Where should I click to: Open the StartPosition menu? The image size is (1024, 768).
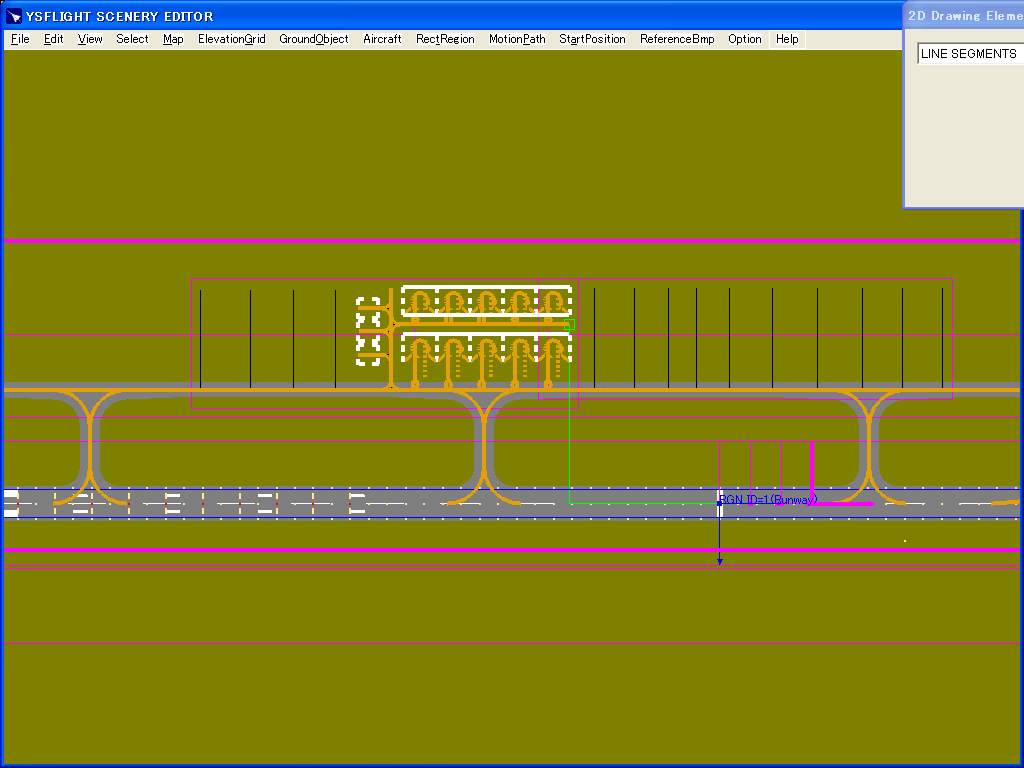point(592,39)
